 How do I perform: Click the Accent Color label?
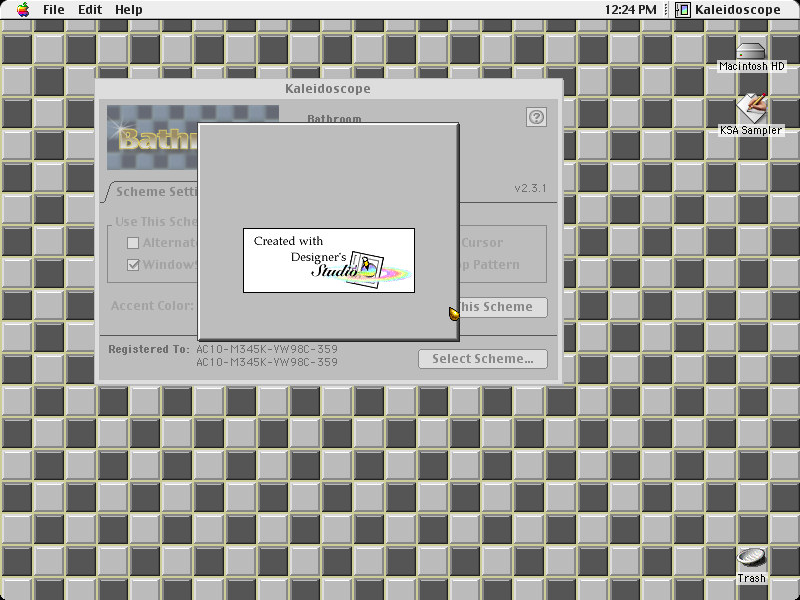pyautogui.click(x=152, y=306)
